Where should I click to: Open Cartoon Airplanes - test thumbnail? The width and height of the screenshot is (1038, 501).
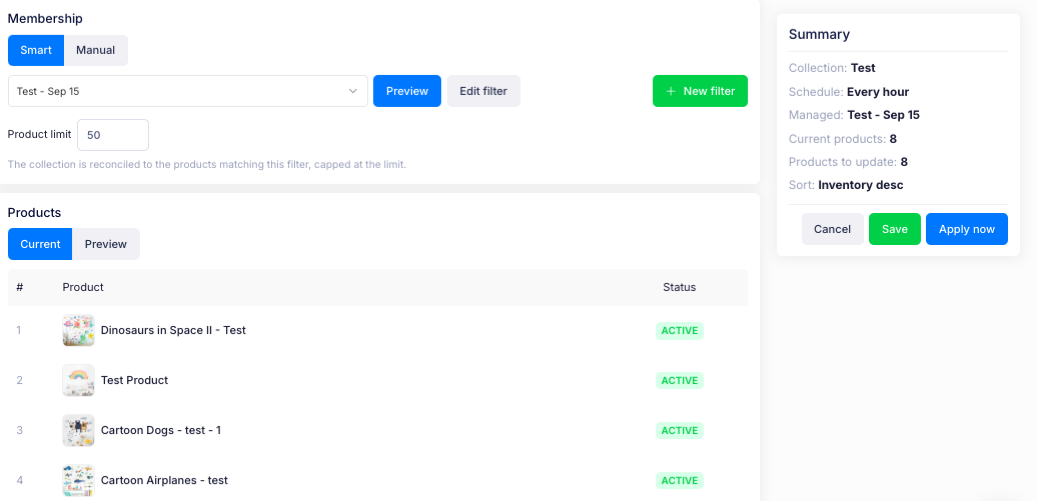point(78,480)
